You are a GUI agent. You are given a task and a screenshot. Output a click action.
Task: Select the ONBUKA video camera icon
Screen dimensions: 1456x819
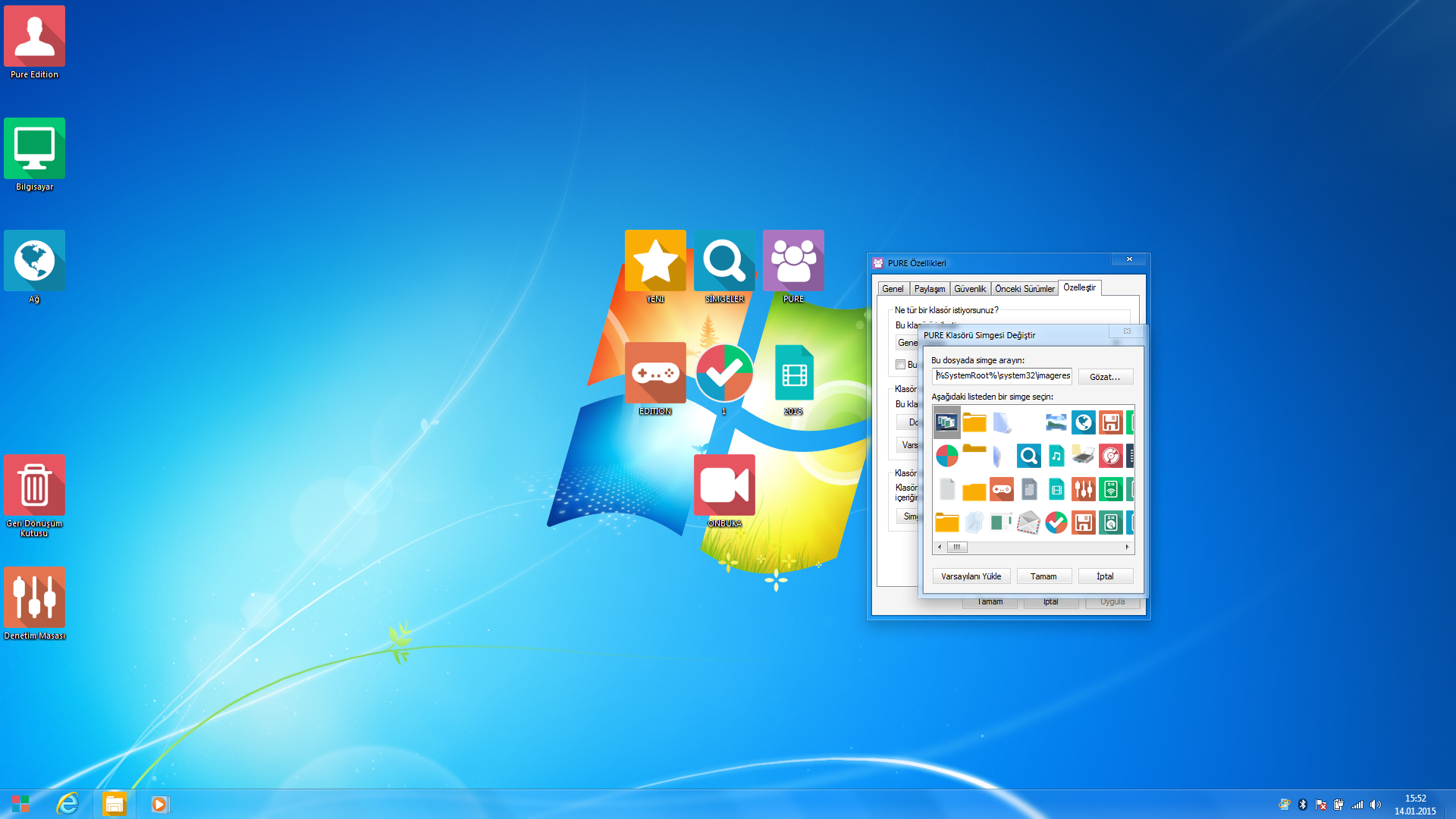point(724,491)
